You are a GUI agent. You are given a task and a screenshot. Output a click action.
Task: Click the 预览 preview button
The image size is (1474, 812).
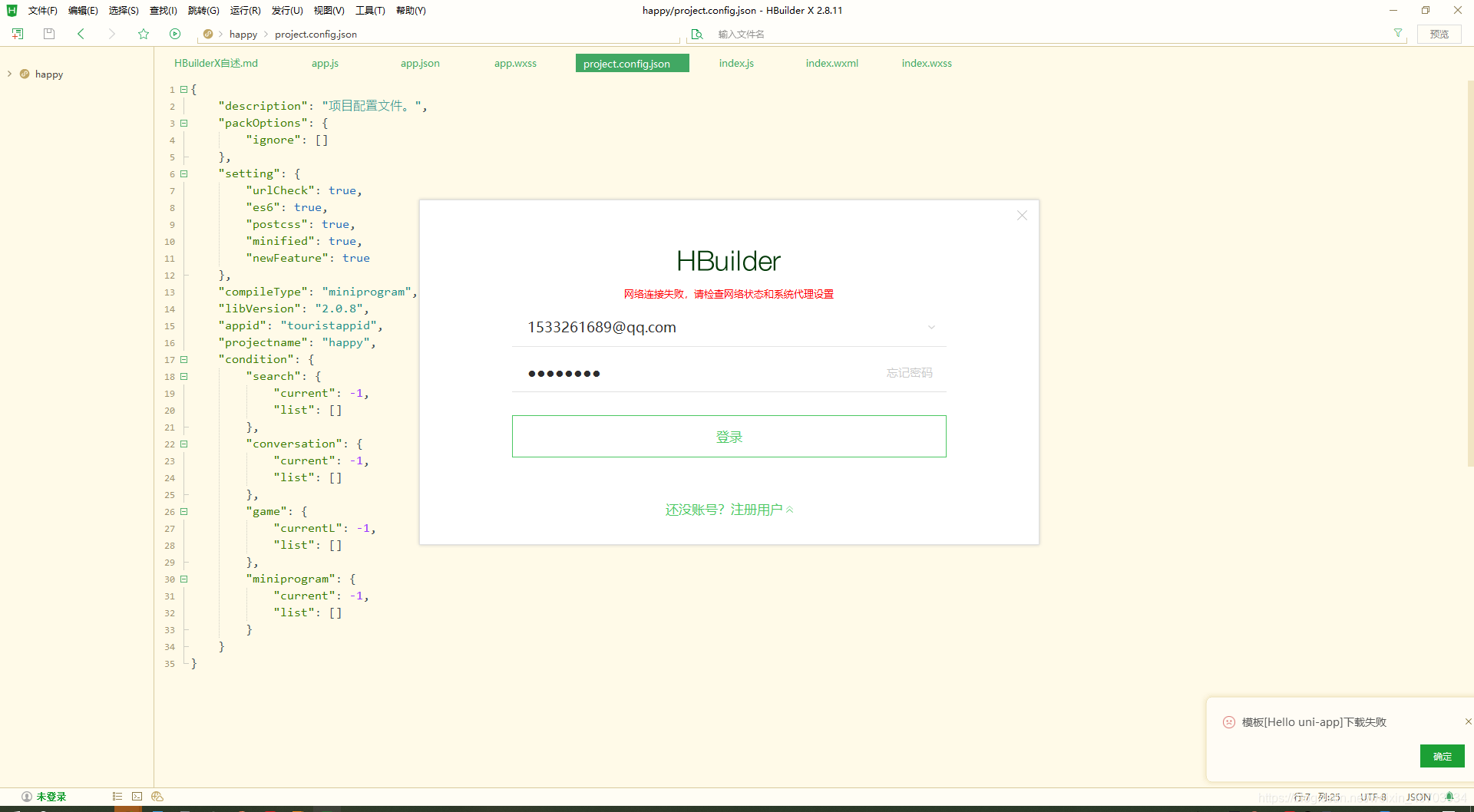point(1439,34)
